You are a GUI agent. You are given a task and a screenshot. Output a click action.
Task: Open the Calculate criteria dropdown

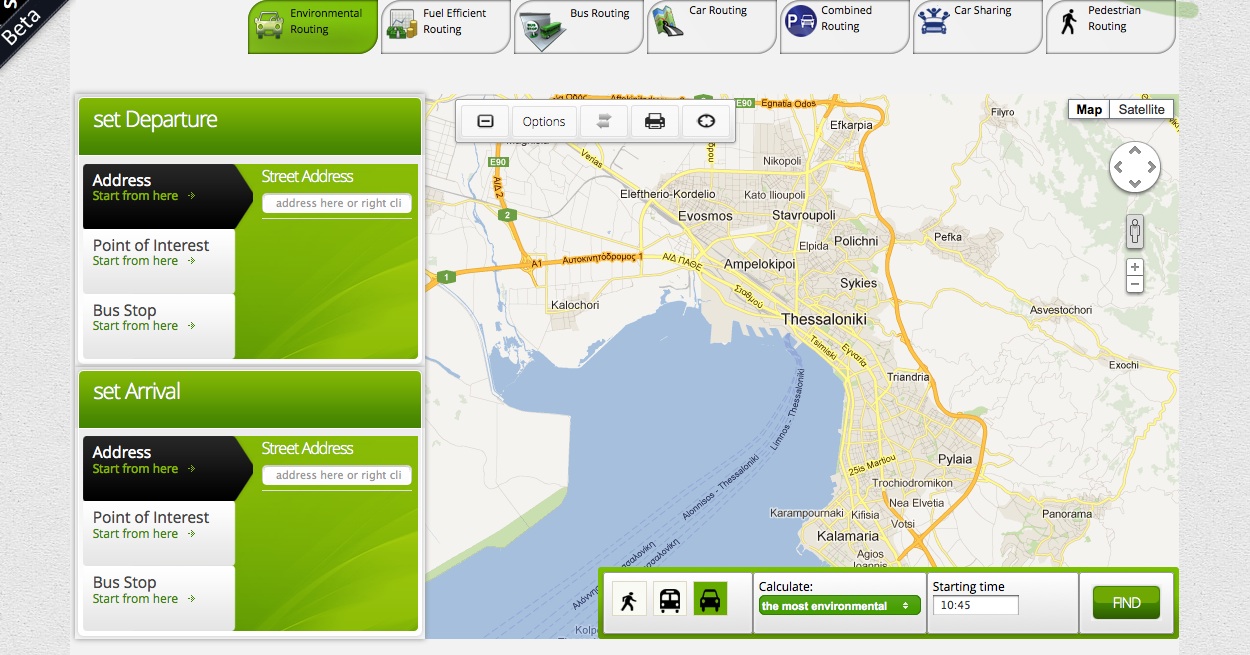(x=839, y=605)
